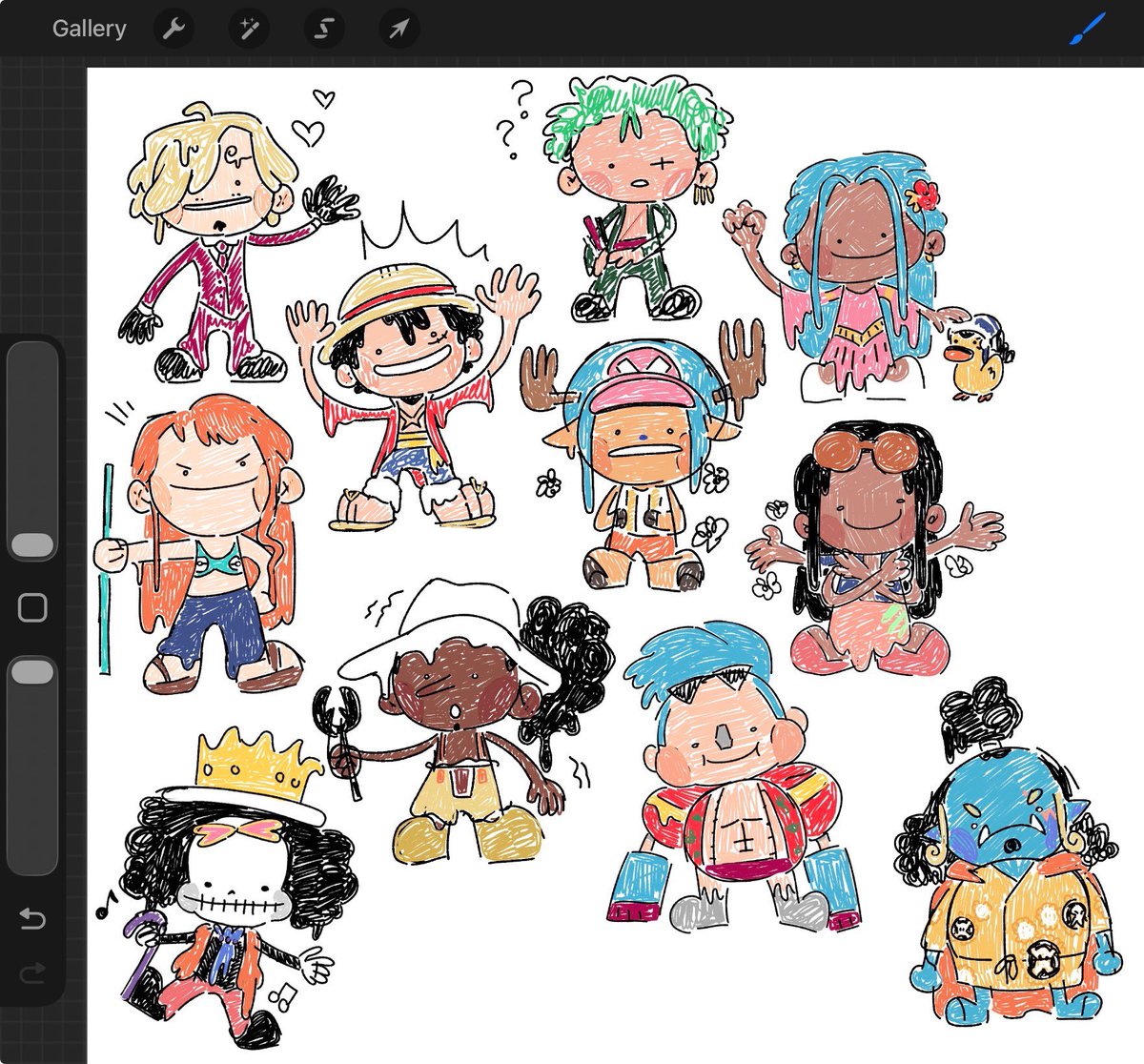Screen dimensions: 1144x1064
Task: Open the Gallery view
Action: [89, 29]
